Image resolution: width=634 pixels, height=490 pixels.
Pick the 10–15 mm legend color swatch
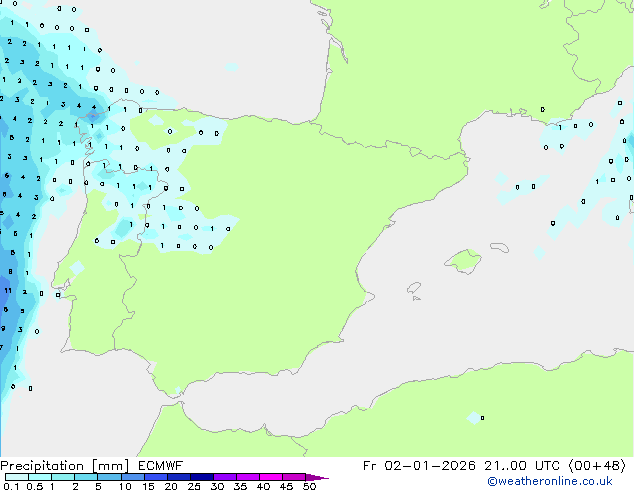(133, 477)
